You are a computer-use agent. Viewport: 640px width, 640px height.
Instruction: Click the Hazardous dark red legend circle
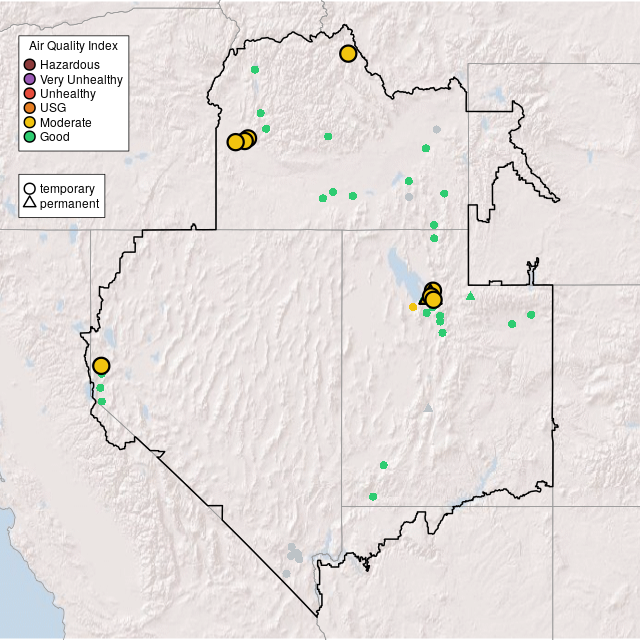[x=30, y=65]
